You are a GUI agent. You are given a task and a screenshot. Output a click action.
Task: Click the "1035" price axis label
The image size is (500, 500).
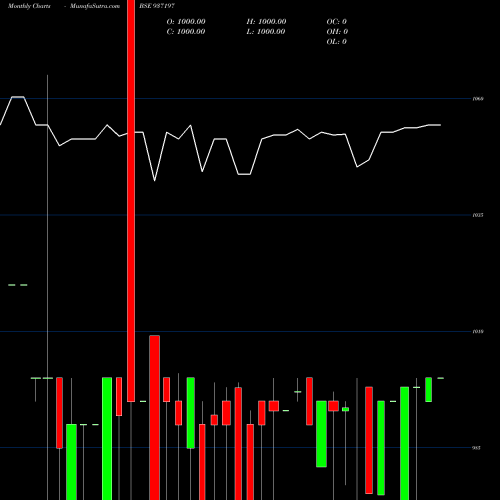478,215
